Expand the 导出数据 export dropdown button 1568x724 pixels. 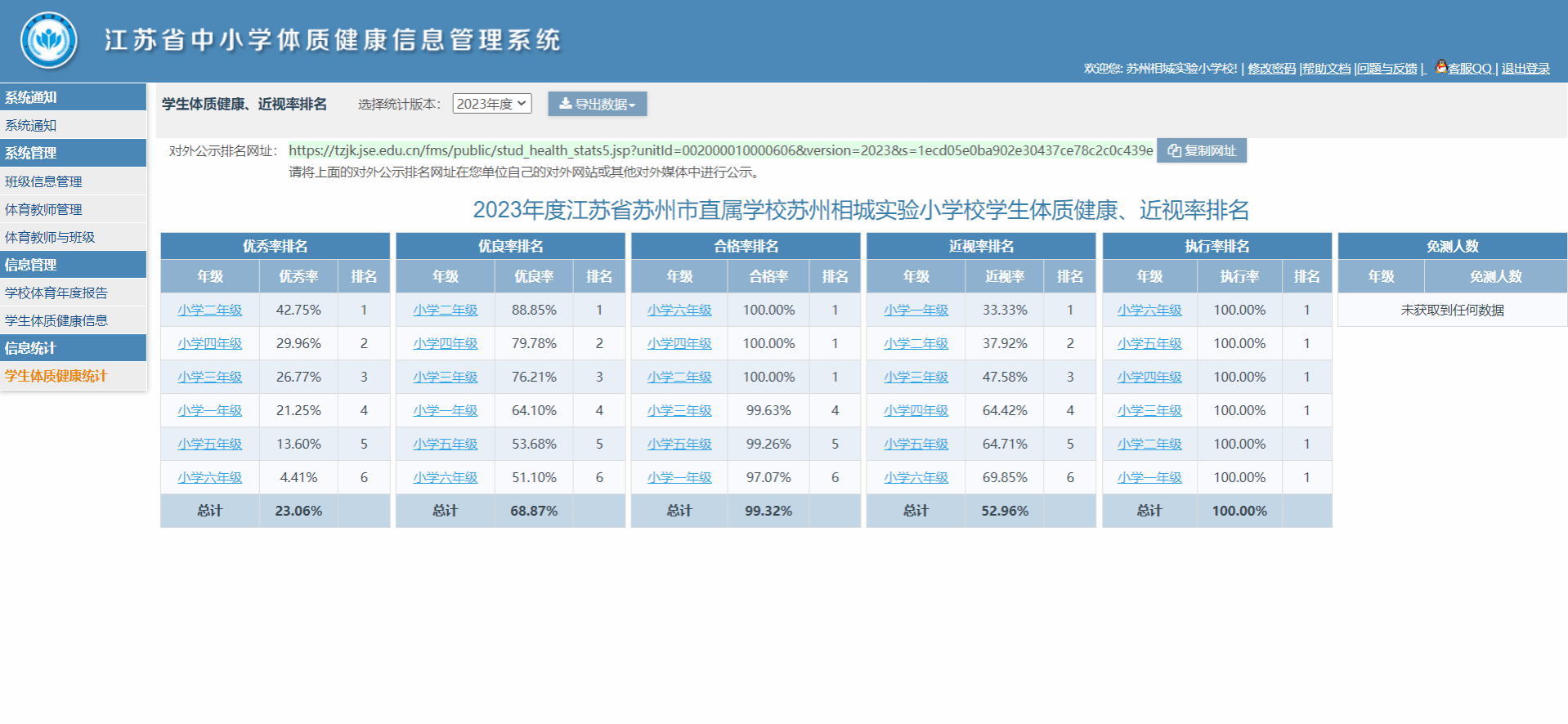point(597,104)
